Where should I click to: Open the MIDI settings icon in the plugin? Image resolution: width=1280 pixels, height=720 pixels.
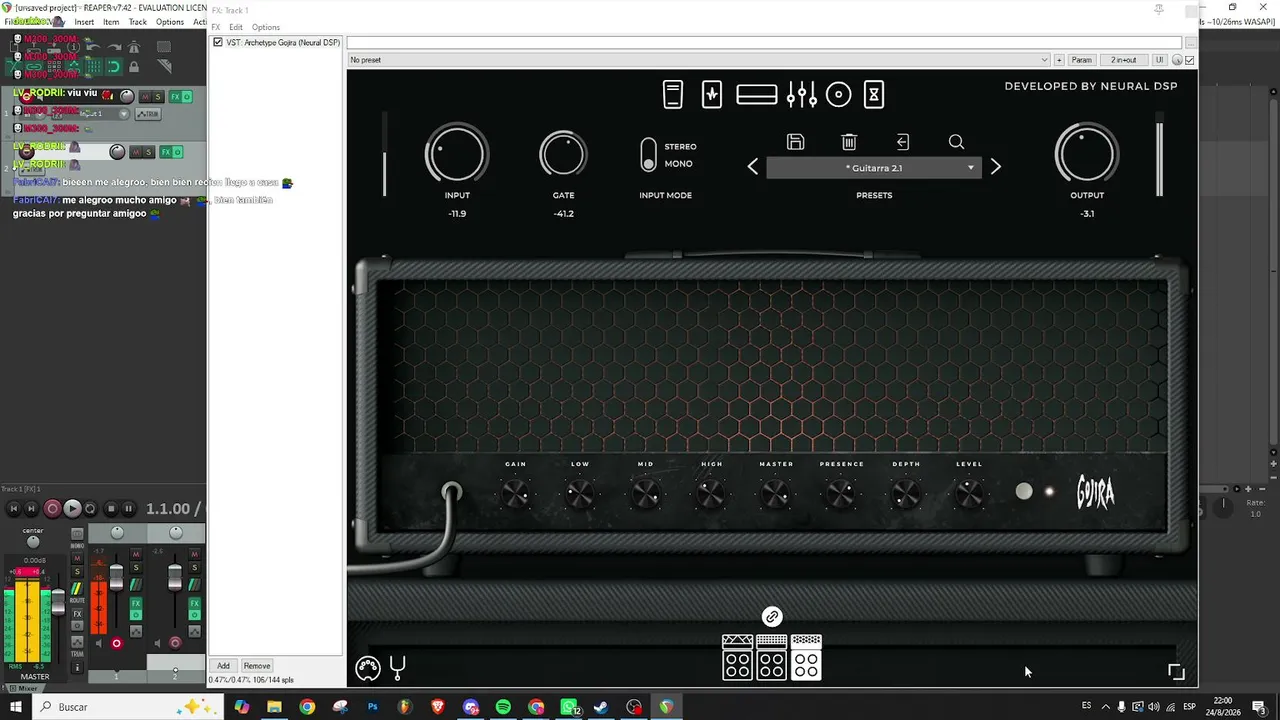pyautogui.click(x=368, y=667)
